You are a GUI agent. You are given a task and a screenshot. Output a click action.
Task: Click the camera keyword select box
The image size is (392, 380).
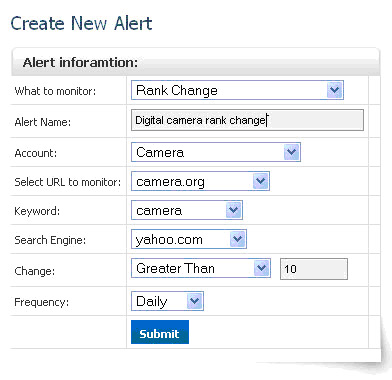point(187,210)
